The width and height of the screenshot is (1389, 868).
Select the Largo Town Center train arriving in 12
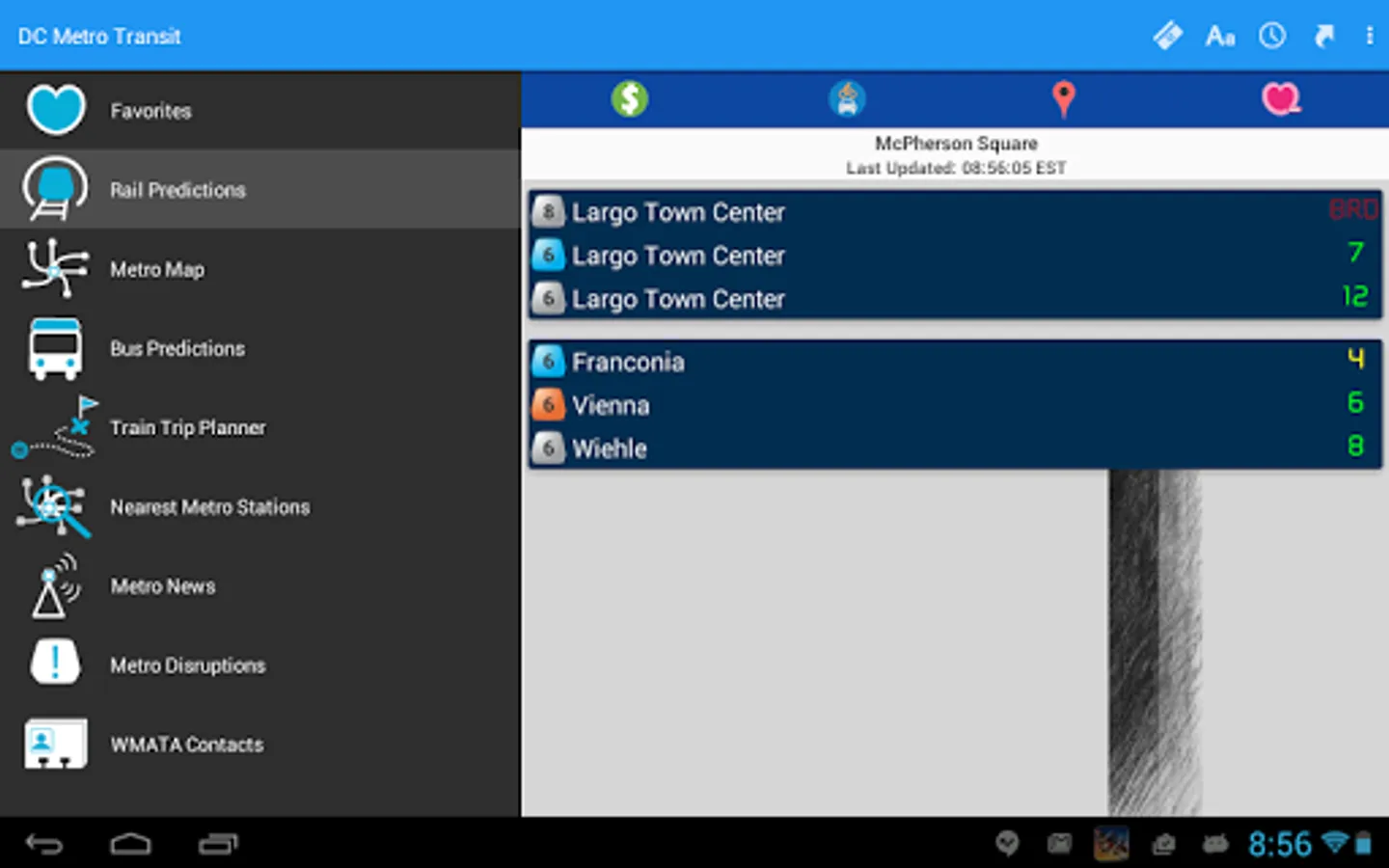pos(955,298)
